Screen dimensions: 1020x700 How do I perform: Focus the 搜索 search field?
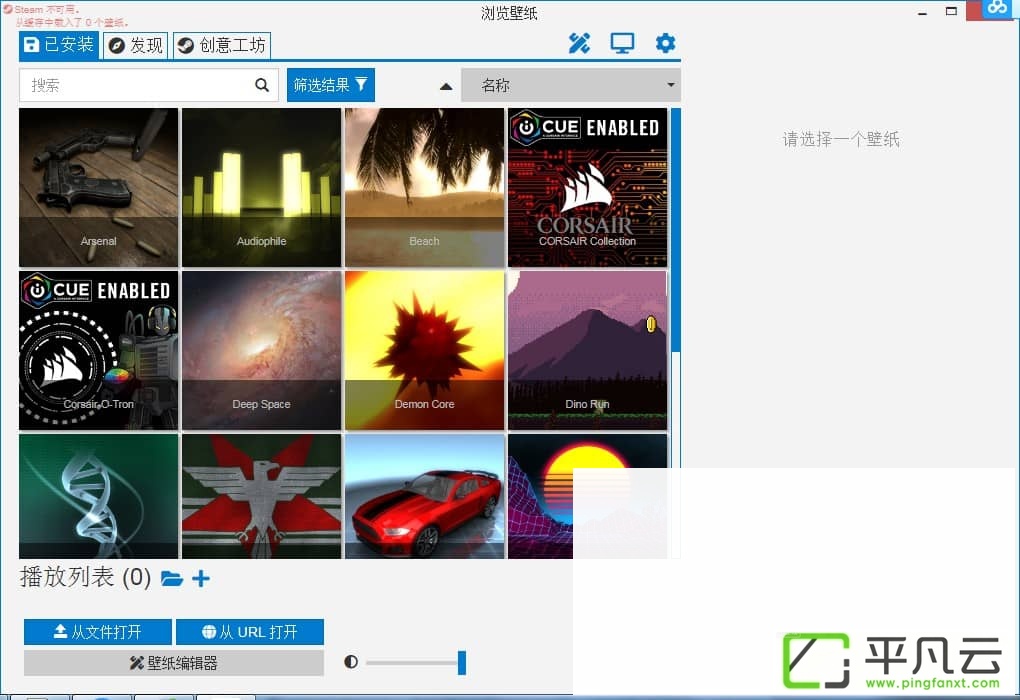pyautogui.click(x=149, y=85)
